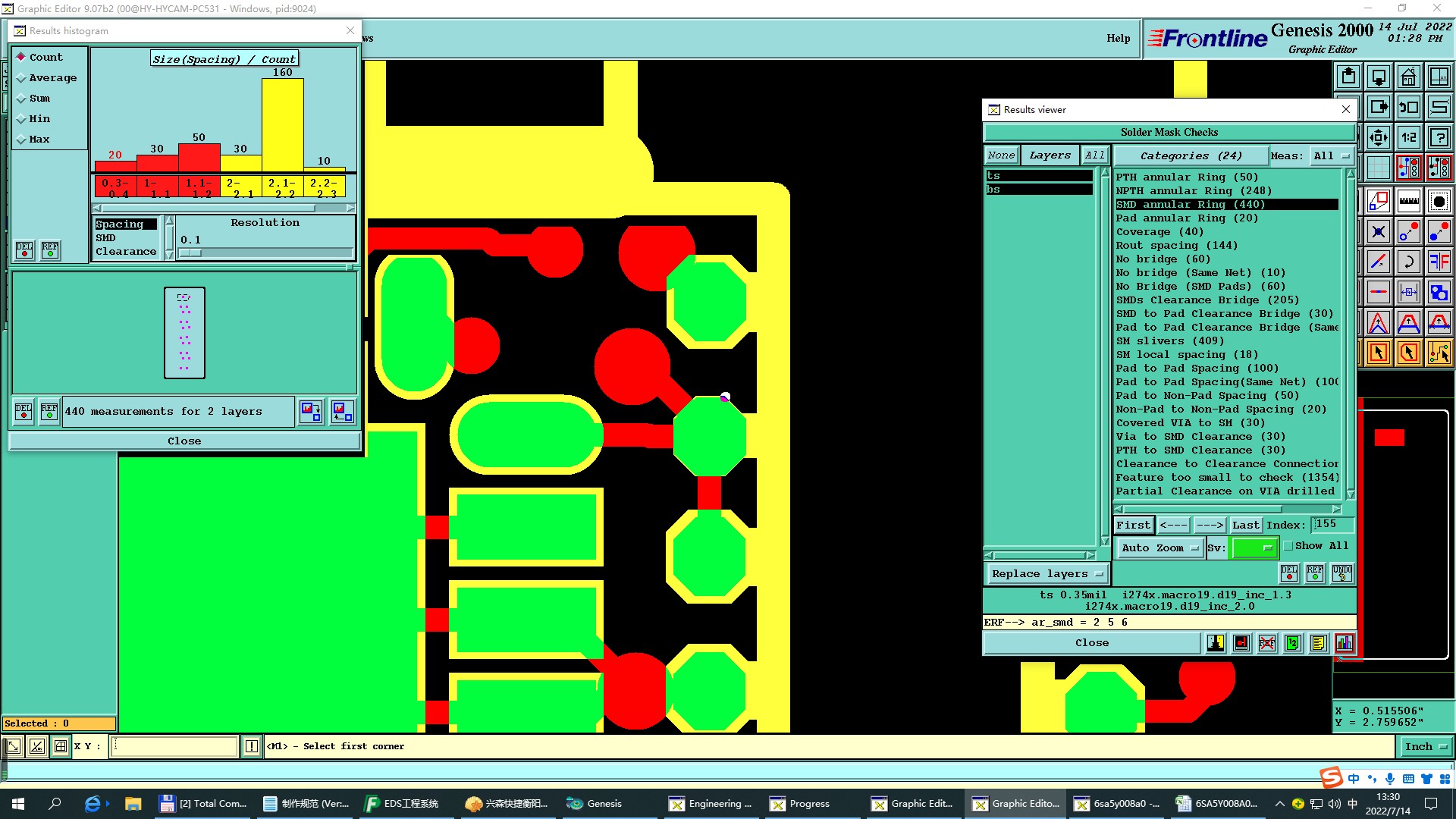Click the rotate arrow icon
Viewport: 1456px width, 819px height.
tap(1409, 262)
